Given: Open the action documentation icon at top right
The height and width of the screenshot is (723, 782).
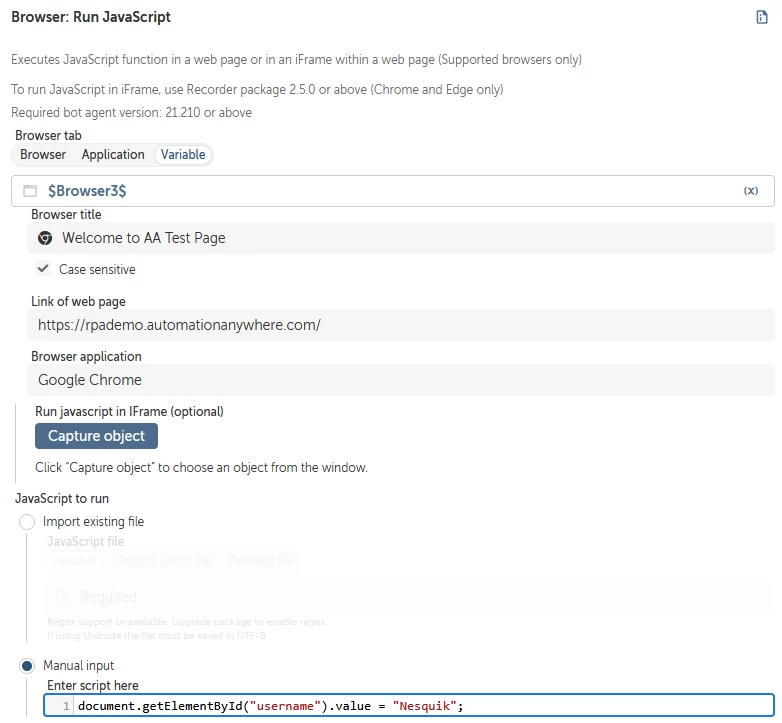Looking at the screenshot, I should click(762, 17).
